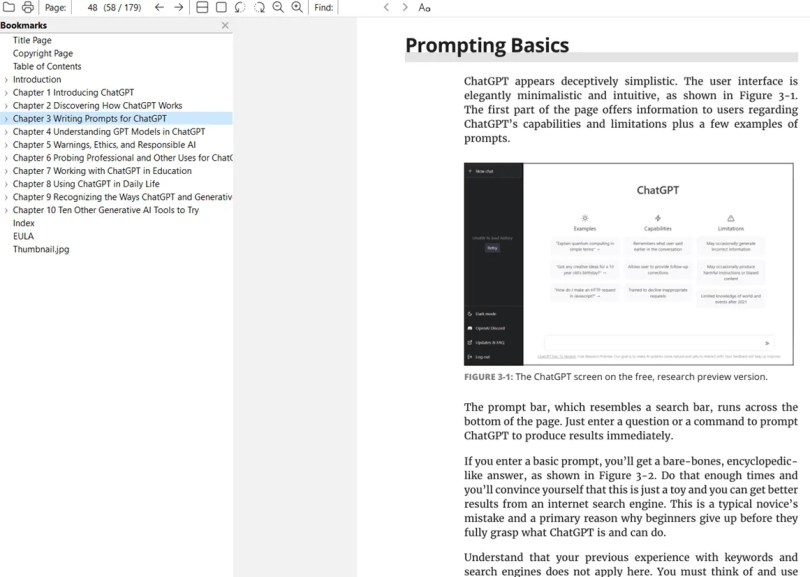Open the Title Page bookmark
The height and width of the screenshot is (577, 810).
tap(32, 40)
